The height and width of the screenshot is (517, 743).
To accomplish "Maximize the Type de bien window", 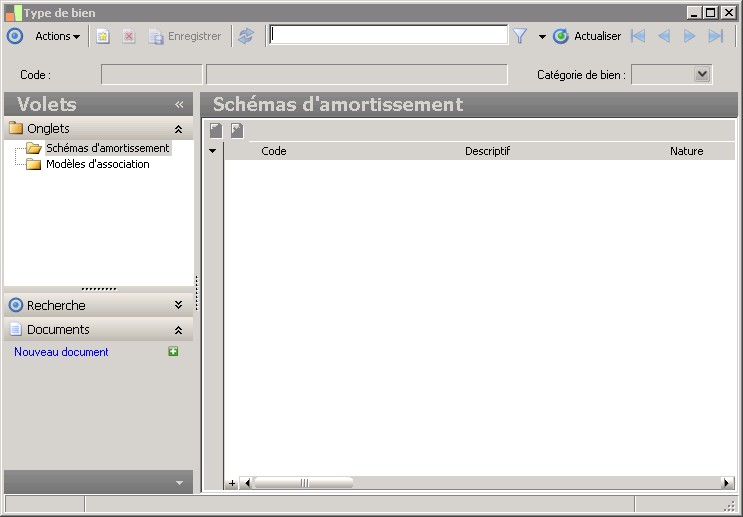I will (711, 13).
